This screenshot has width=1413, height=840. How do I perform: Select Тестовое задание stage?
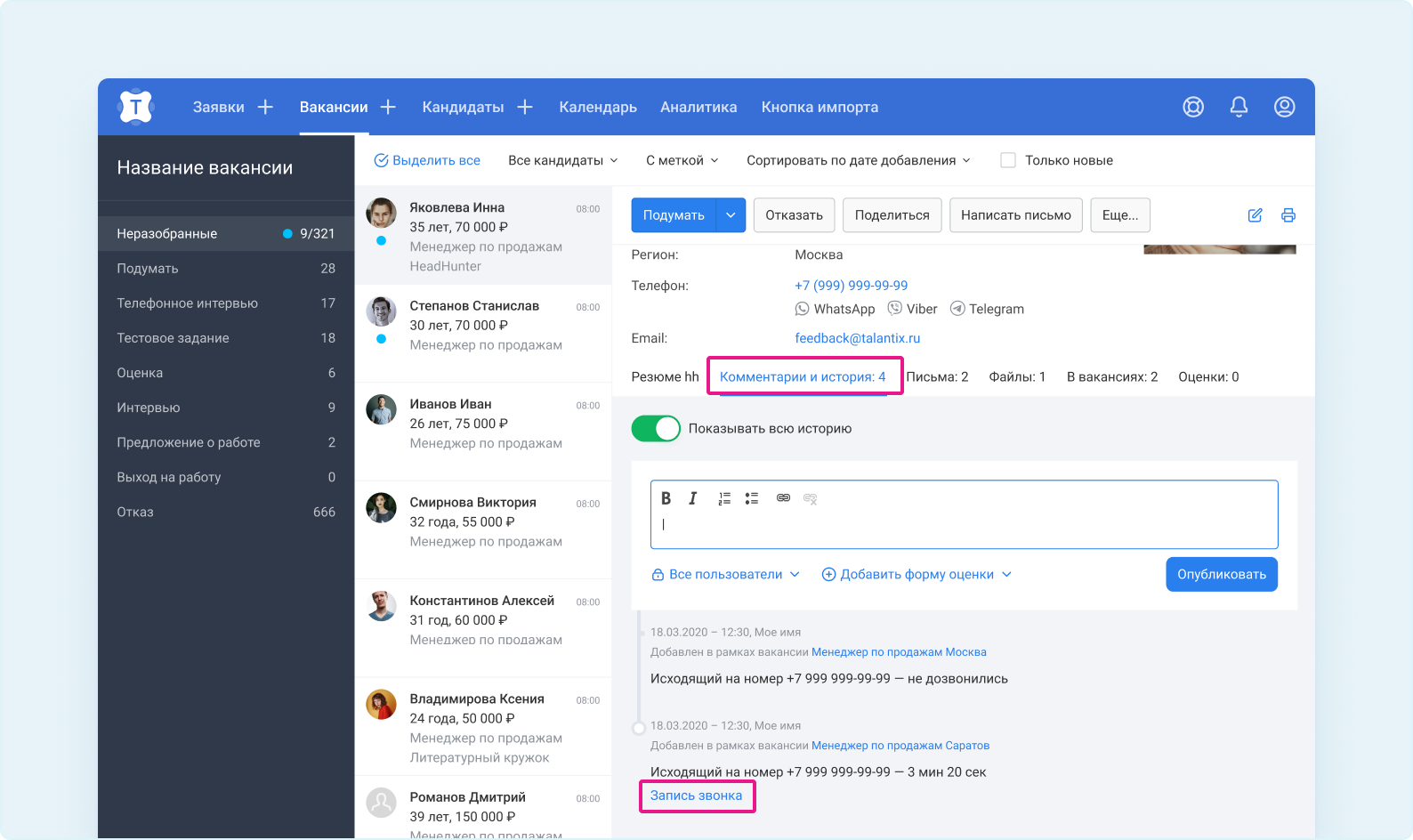[226, 338]
